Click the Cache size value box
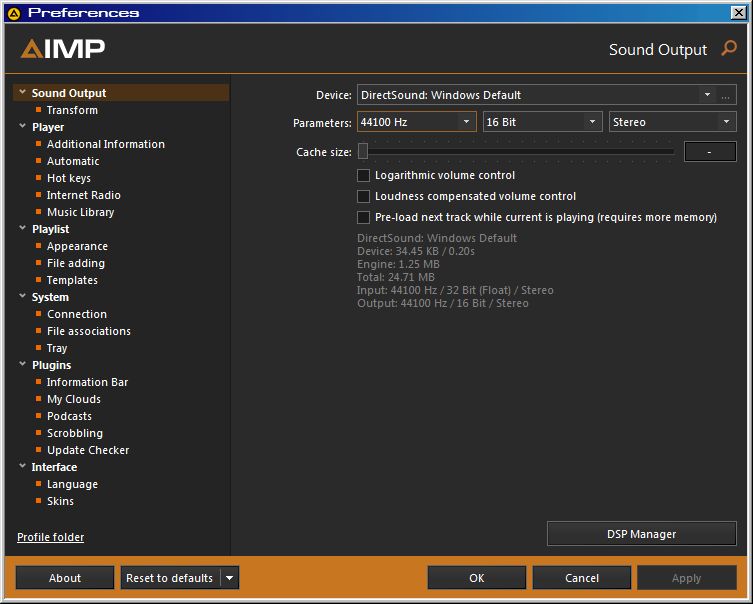The image size is (753, 604). [710, 152]
